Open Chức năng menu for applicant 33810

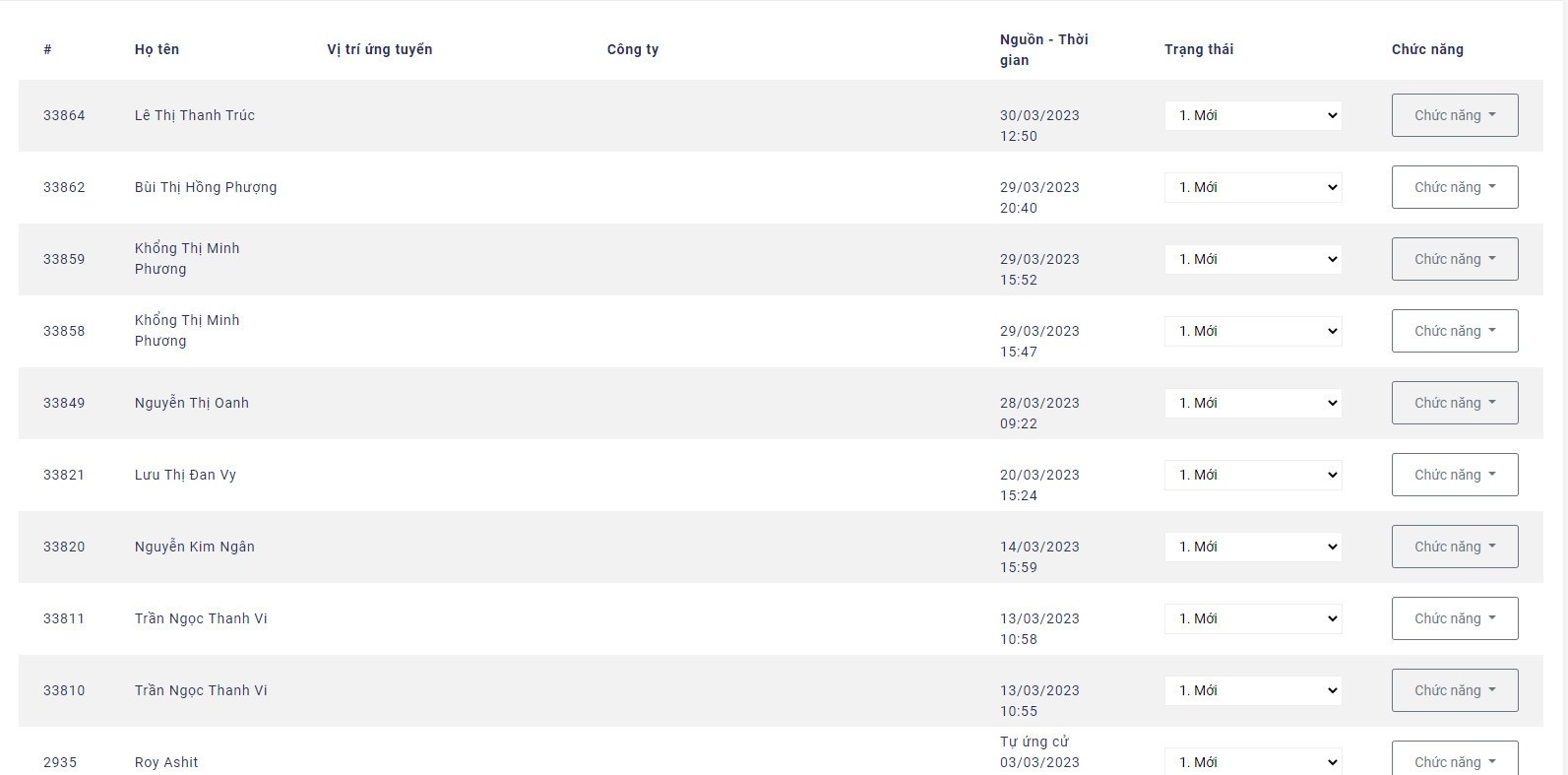(x=1454, y=690)
